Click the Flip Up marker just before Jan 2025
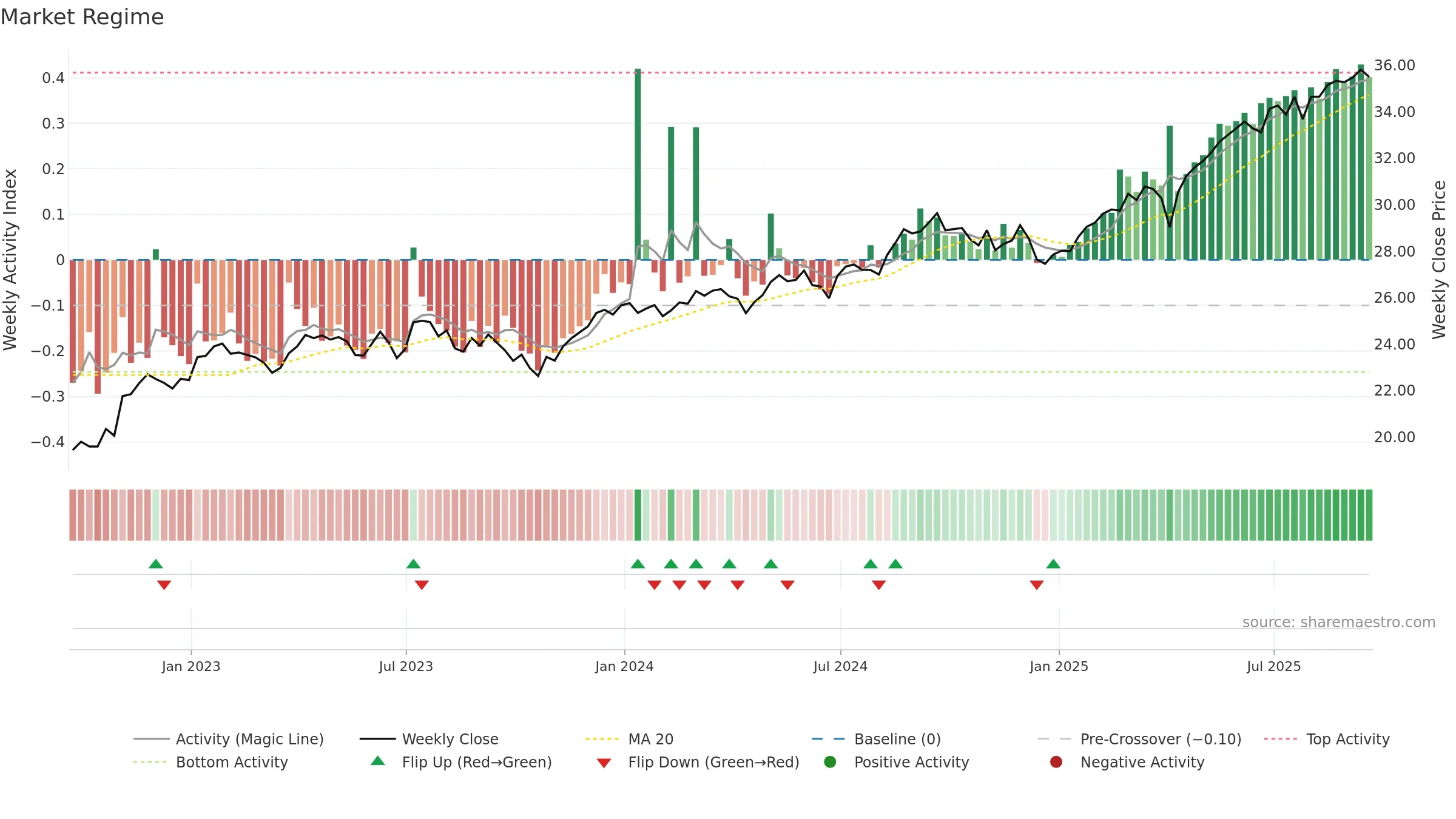Viewport: 1456px width, 819px height. 1053,564
